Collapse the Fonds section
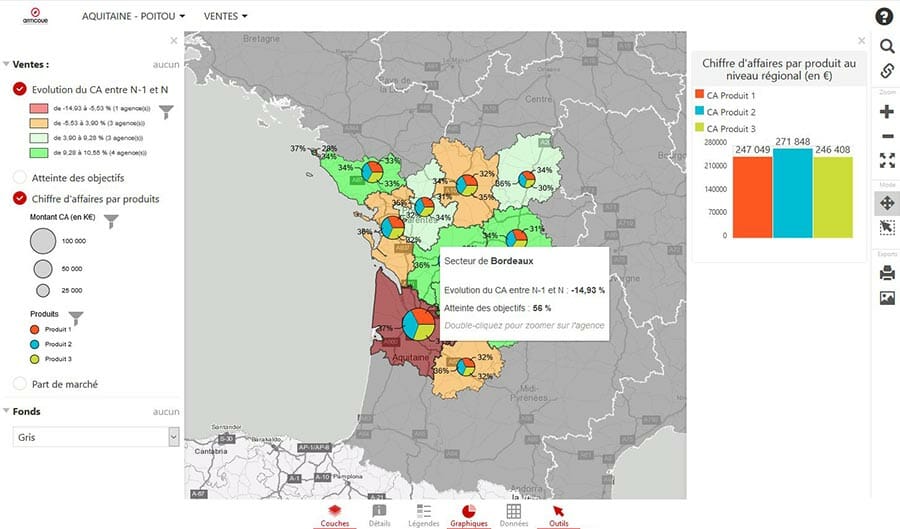The width and height of the screenshot is (900, 529). [x=8, y=411]
